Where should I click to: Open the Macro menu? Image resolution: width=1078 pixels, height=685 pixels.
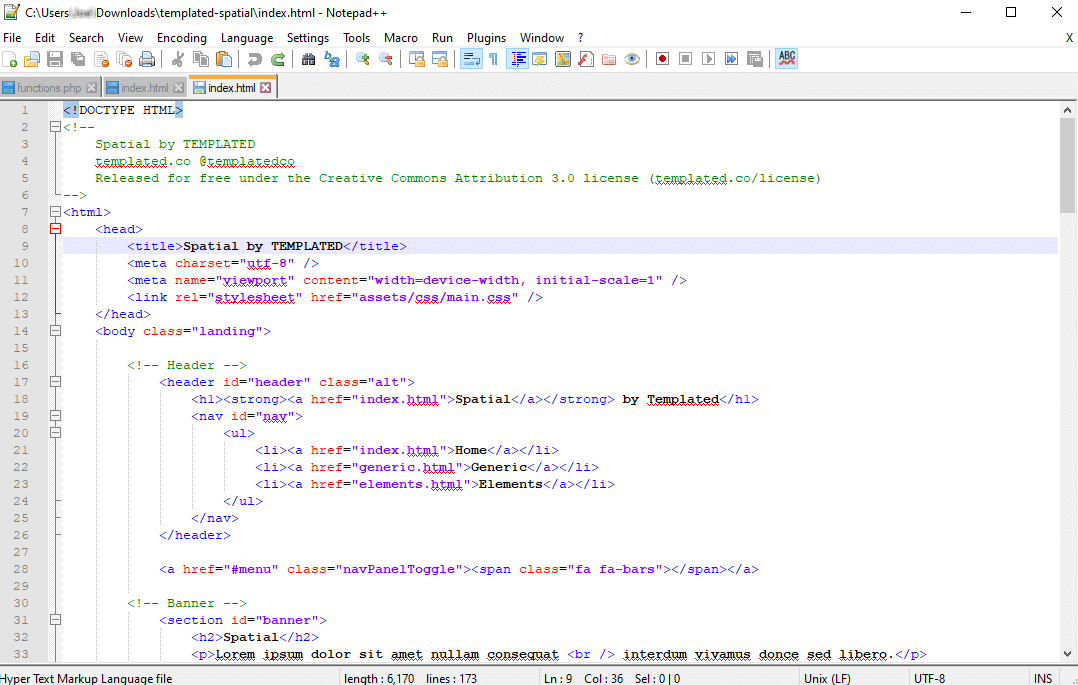click(400, 37)
